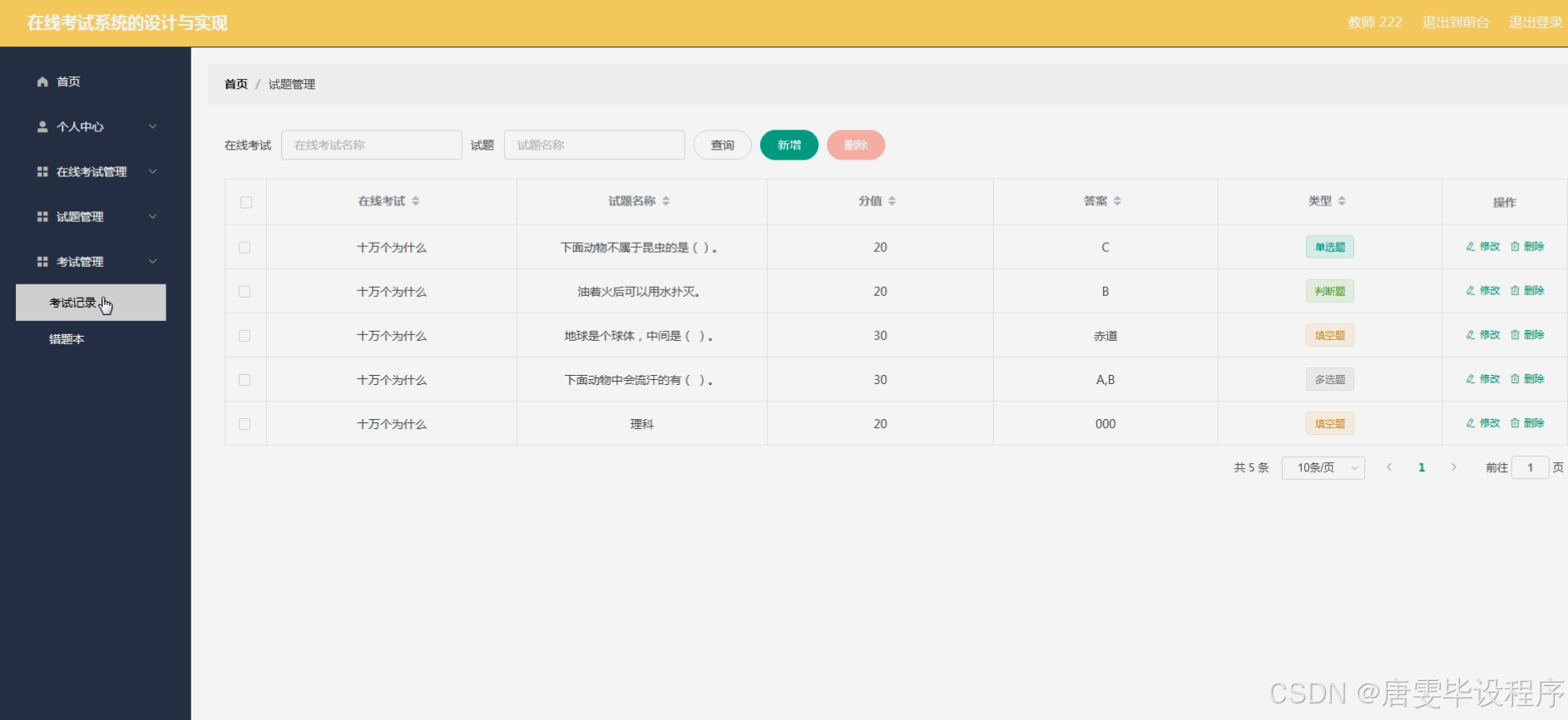This screenshot has height=720, width=1568.
Task: Sort by 分值 column arrows
Action: (892, 201)
